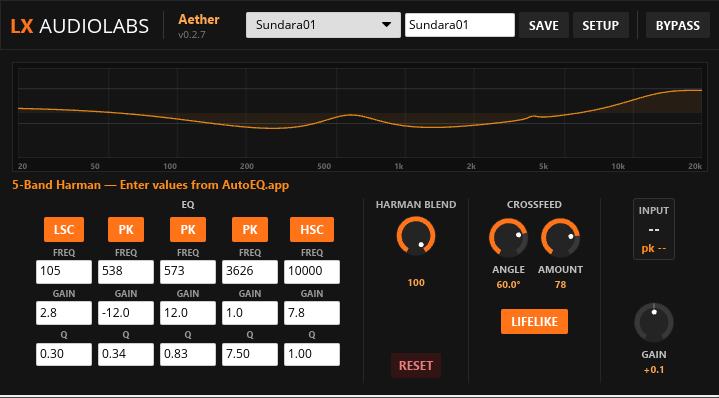Click the INPUT level meter box
The height and width of the screenshot is (398, 719).
tap(654, 229)
